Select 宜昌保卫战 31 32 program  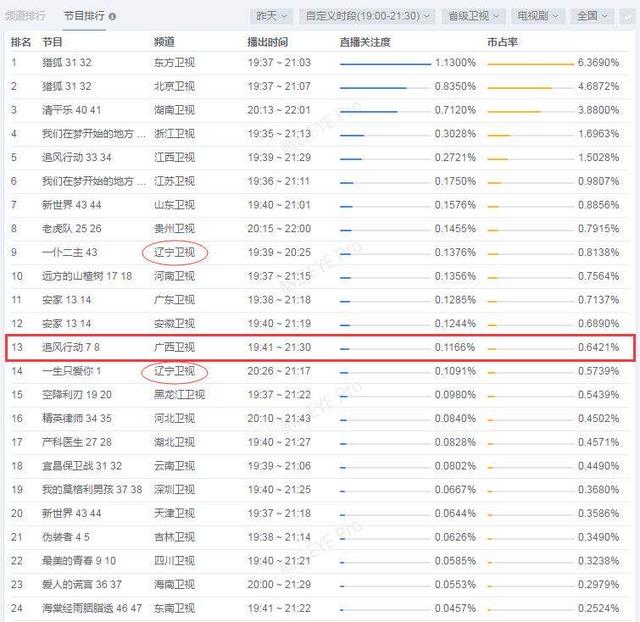point(82,466)
